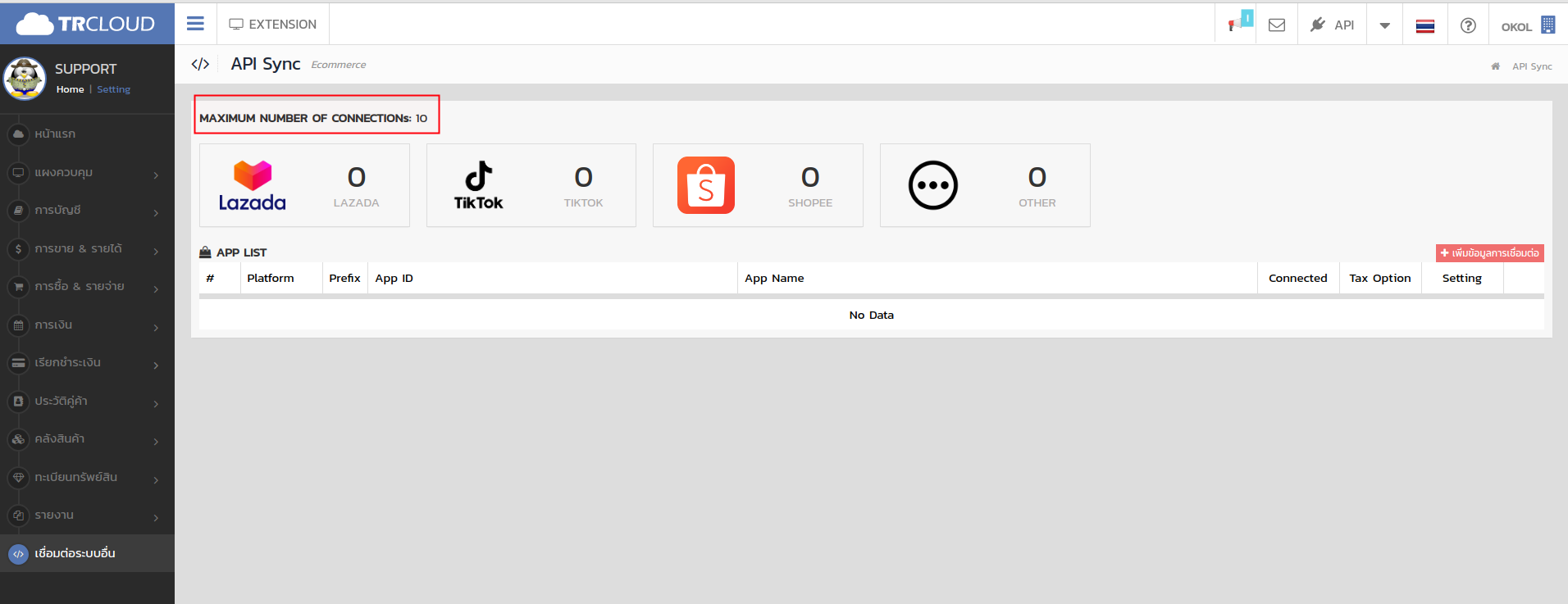Click the API Sync code bracket icon
This screenshot has height=604, width=1568.
[200, 64]
